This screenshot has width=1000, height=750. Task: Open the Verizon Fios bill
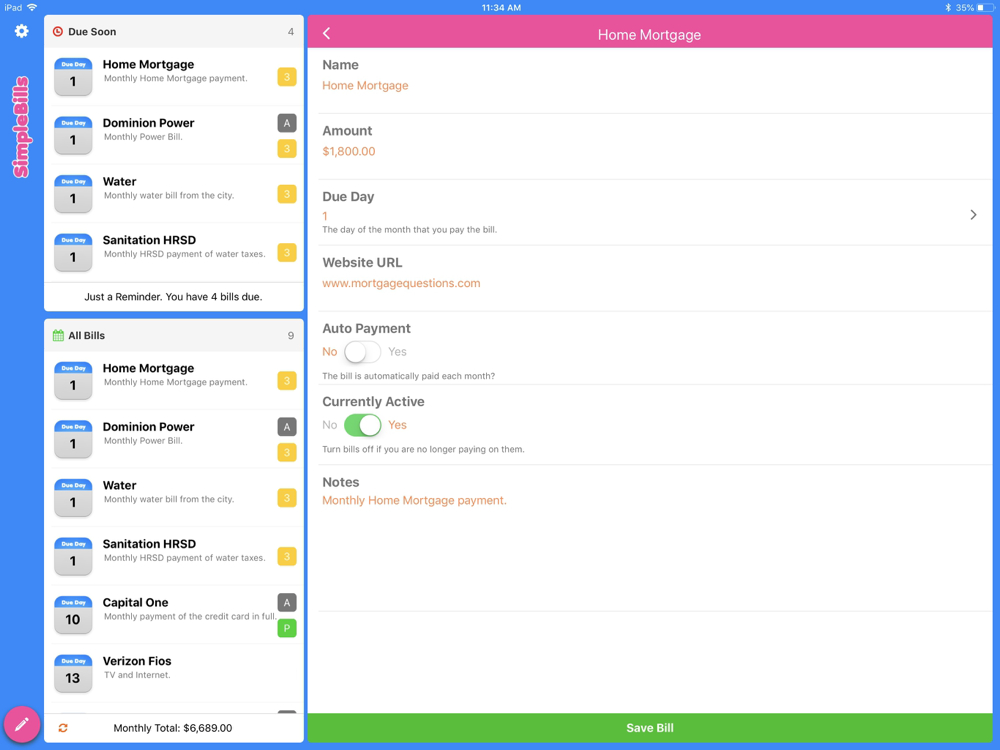(x=174, y=673)
